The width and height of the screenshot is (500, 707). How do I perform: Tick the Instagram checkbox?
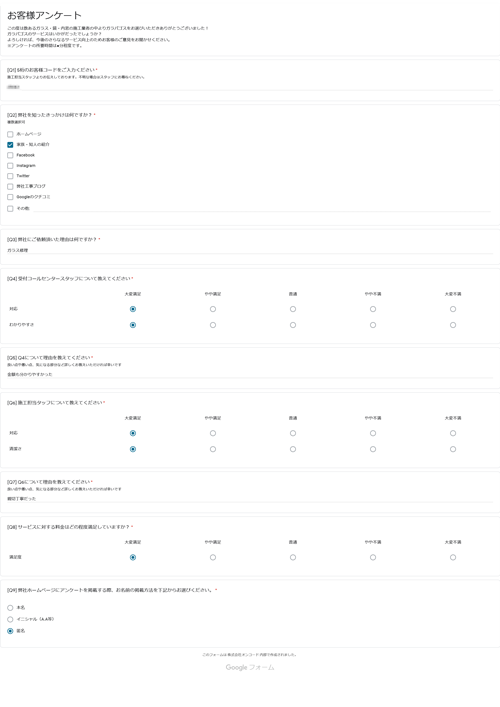point(10,166)
